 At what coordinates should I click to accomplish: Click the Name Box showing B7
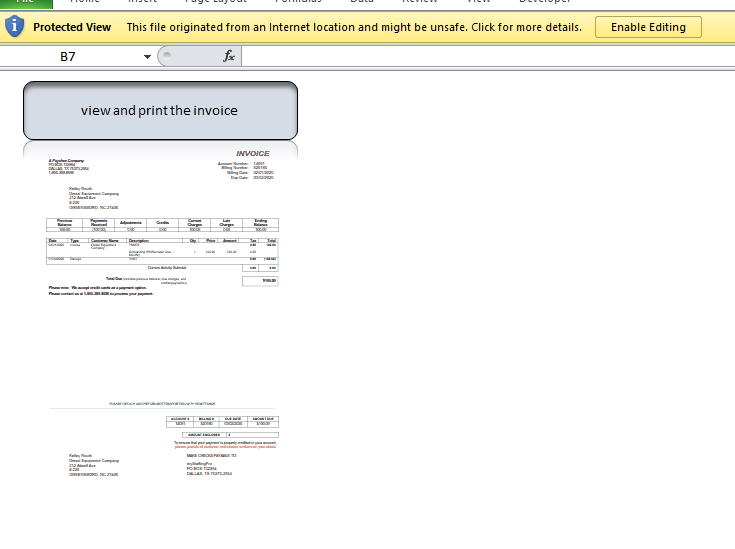pos(68,57)
